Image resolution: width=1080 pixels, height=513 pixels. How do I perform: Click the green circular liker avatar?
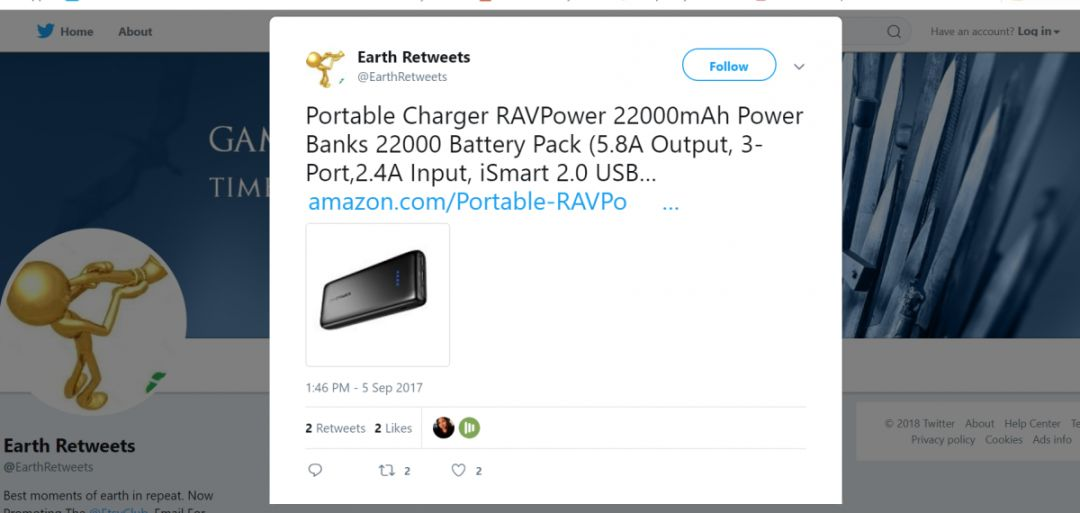[469, 428]
